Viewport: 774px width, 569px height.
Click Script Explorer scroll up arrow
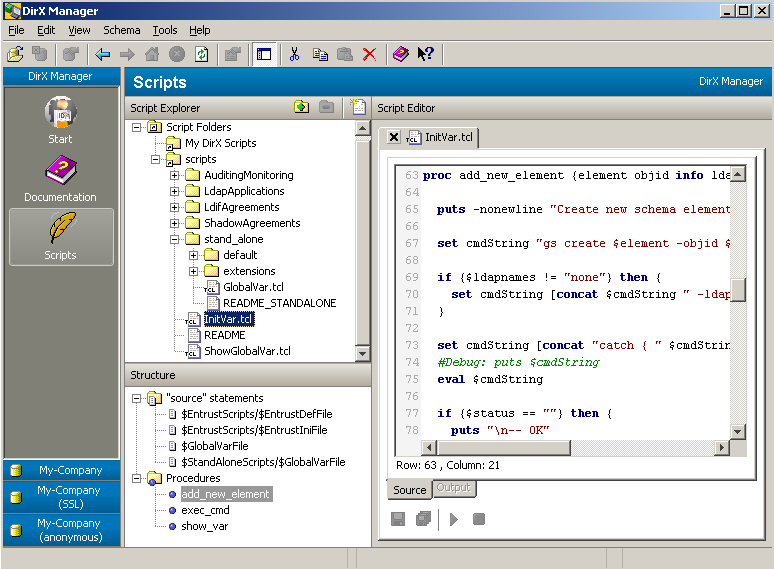[x=362, y=128]
